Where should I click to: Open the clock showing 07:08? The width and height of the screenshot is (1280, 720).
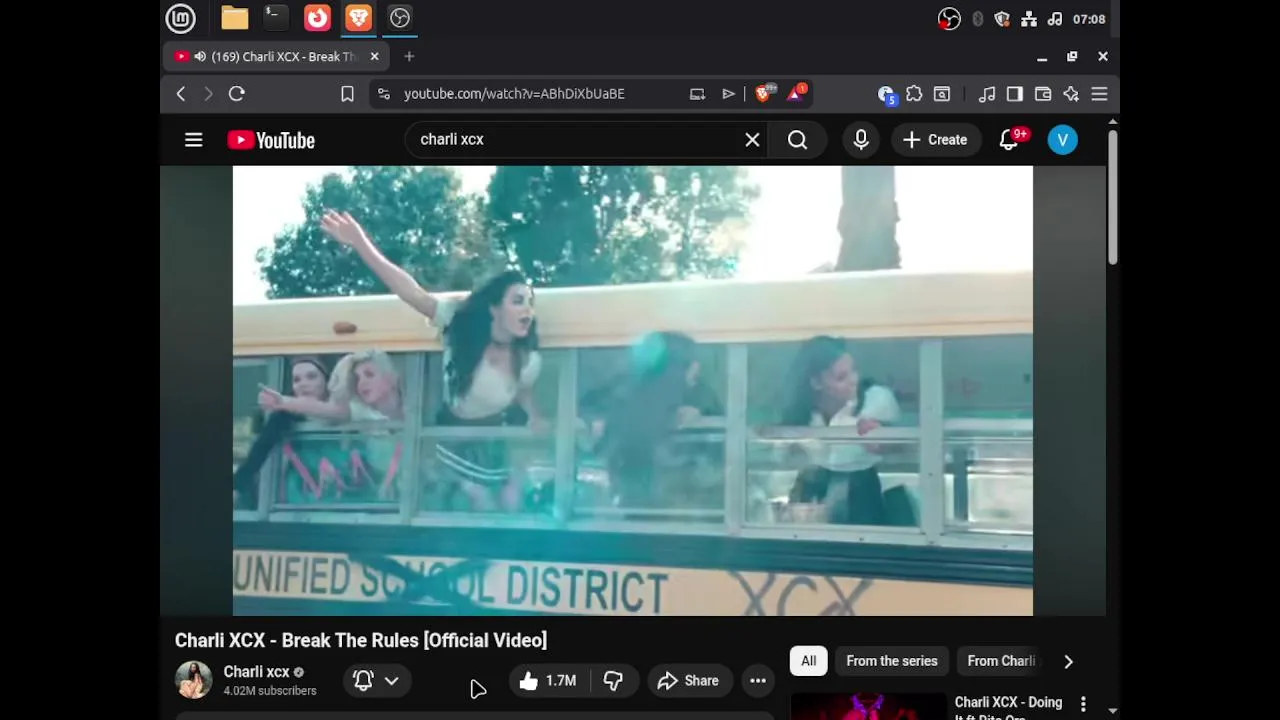(1089, 19)
